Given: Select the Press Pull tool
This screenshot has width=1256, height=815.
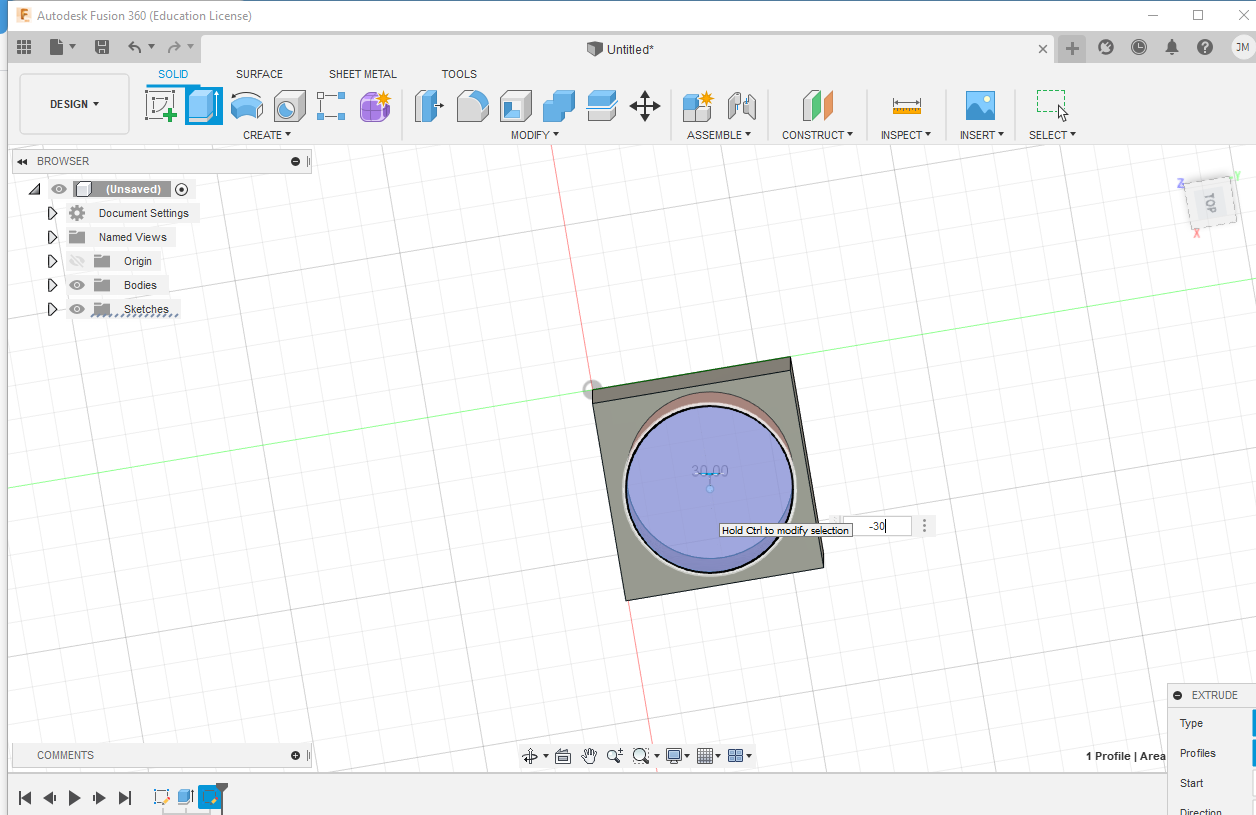Looking at the screenshot, I should (429, 106).
